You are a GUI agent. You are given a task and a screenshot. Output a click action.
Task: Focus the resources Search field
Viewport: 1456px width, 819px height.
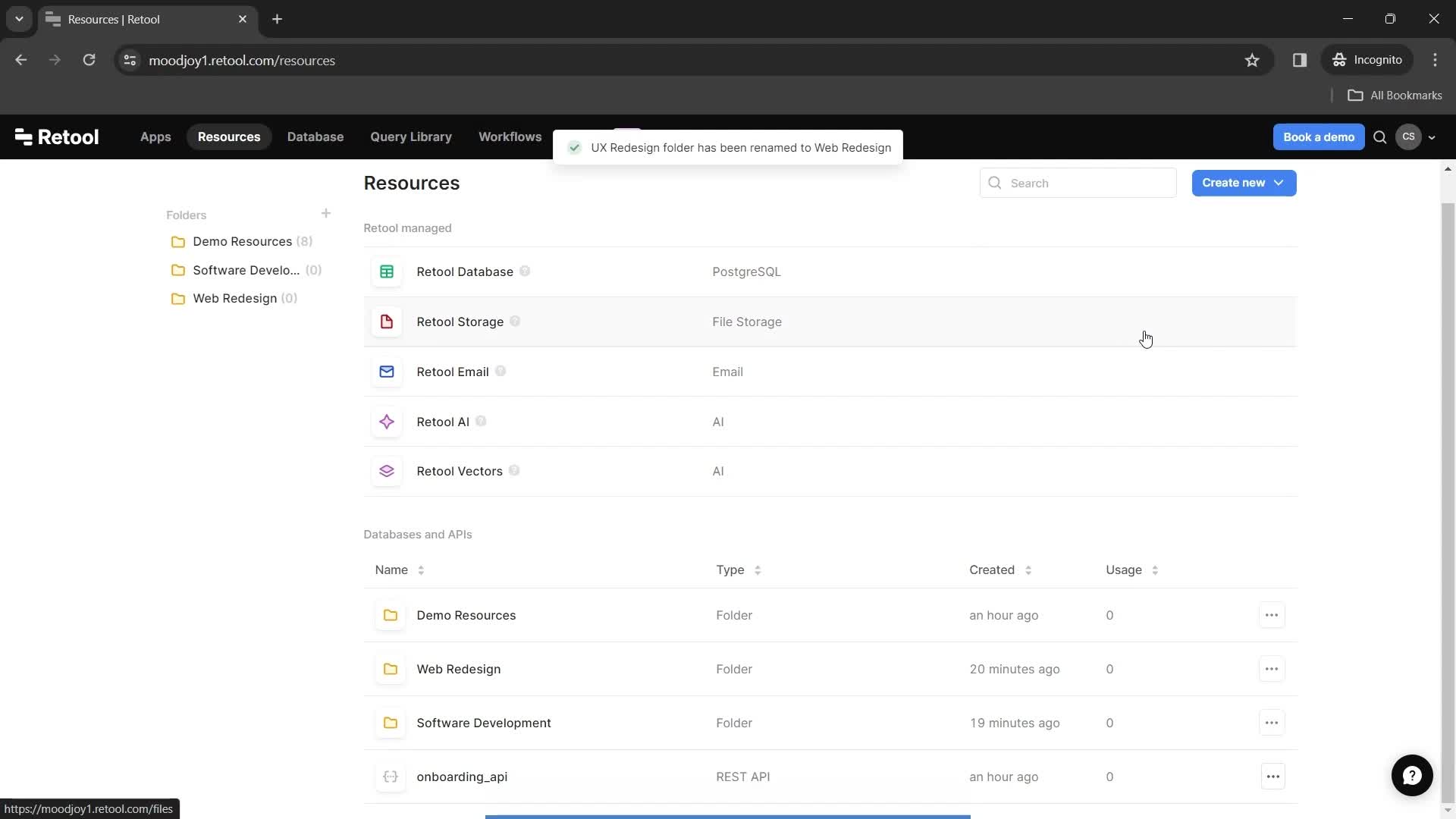[x=1078, y=183]
